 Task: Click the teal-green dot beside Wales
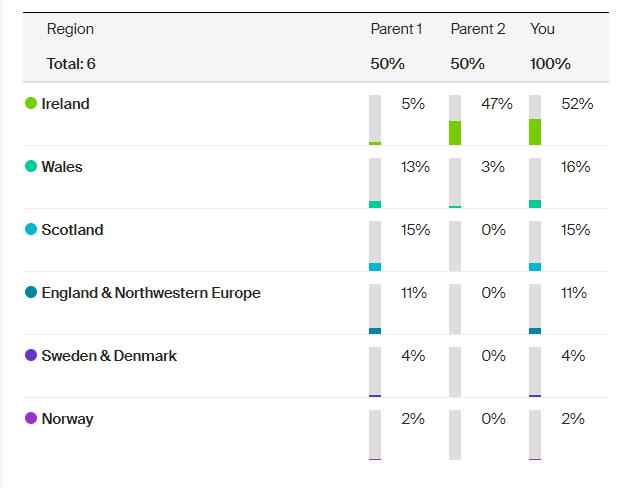tap(31, 167)
